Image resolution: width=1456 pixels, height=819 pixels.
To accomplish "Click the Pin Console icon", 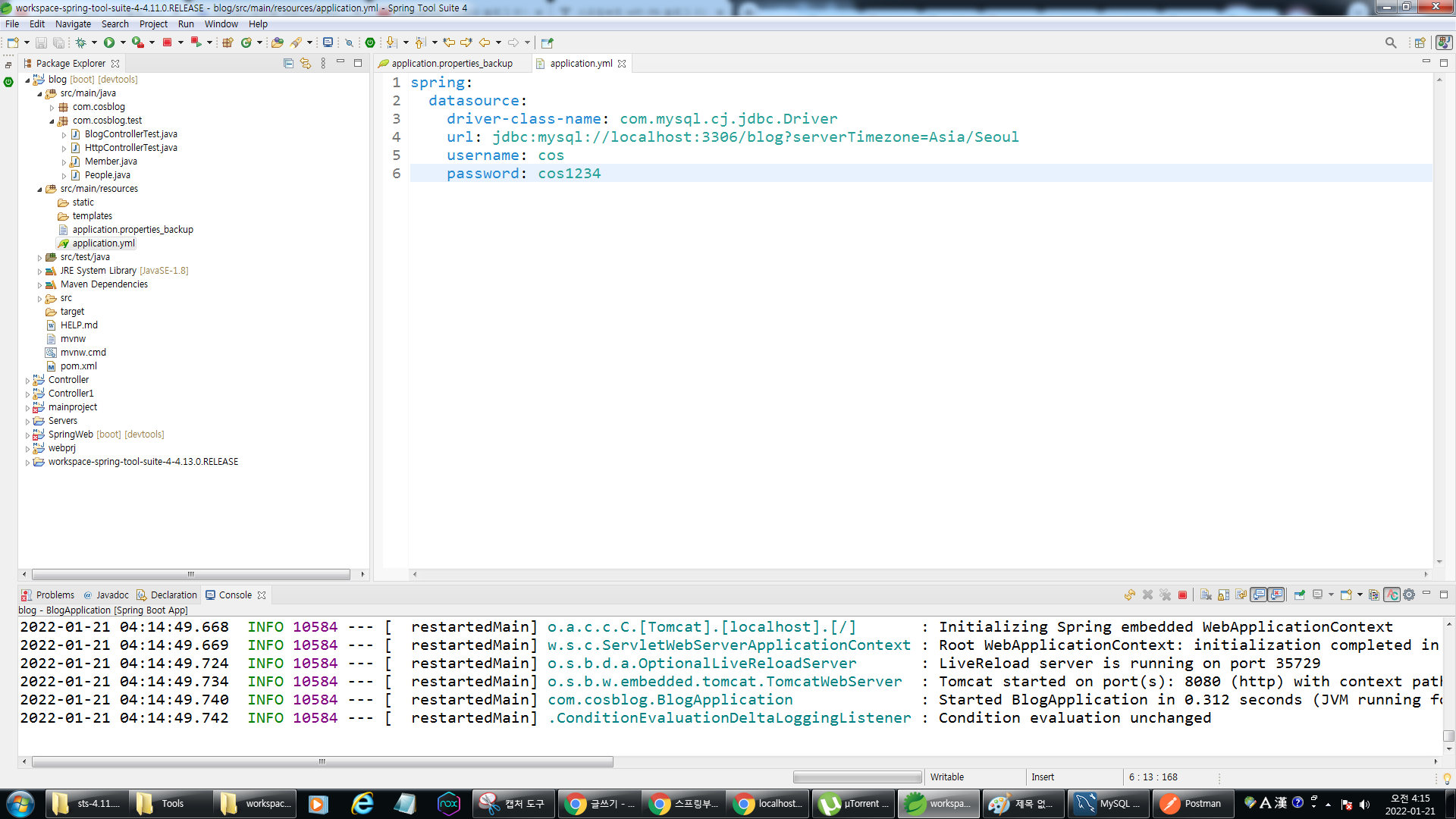I will (1300, 595).
